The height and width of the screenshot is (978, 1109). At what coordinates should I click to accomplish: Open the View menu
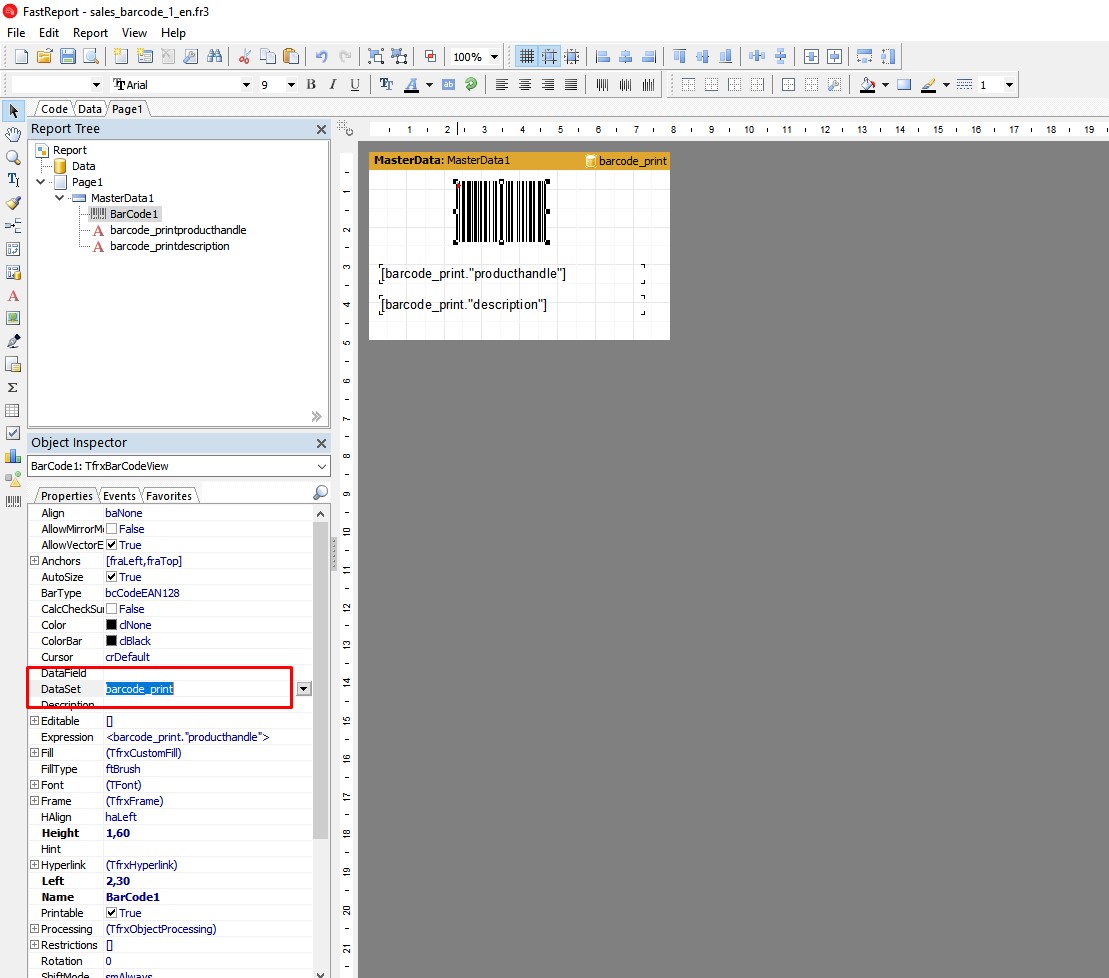(x=134, y=33)
